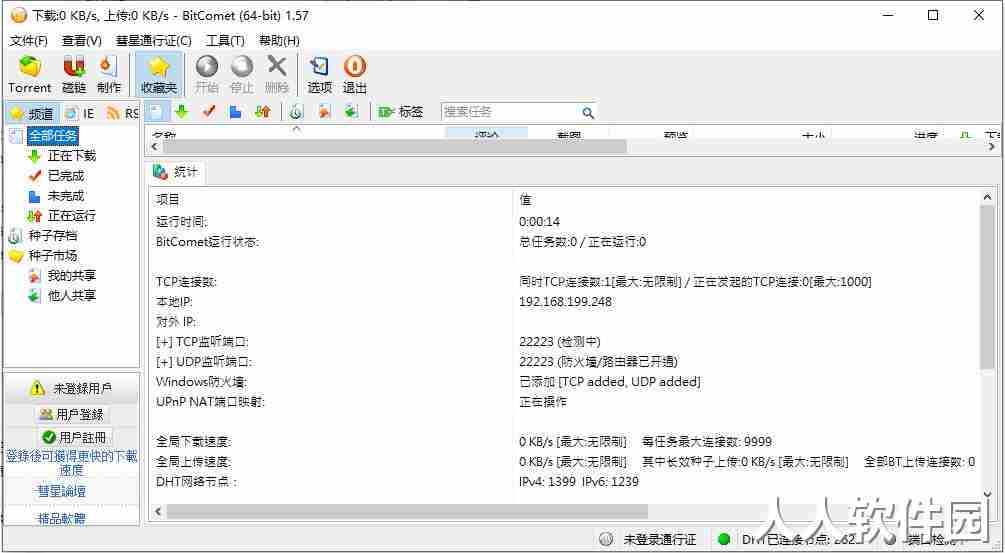Open the 文件(F) menu
The height and width of the screenshot is (553, 1005).
pyautogui.click(x=29, y=40)
